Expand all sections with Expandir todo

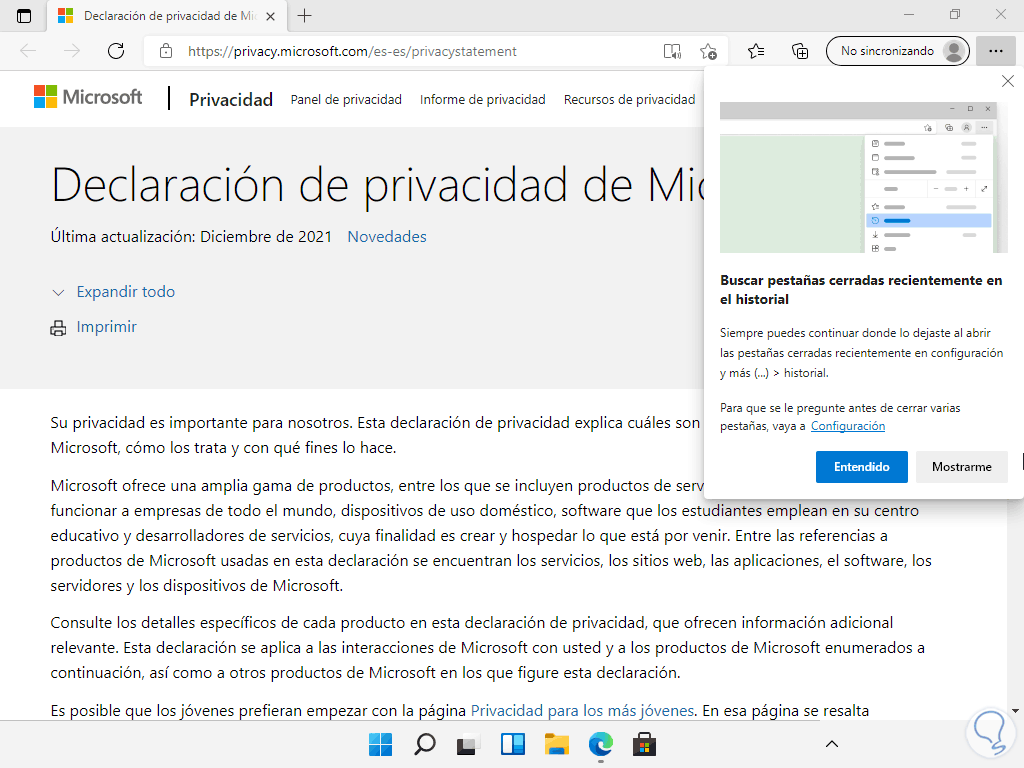tap(125, 291)
